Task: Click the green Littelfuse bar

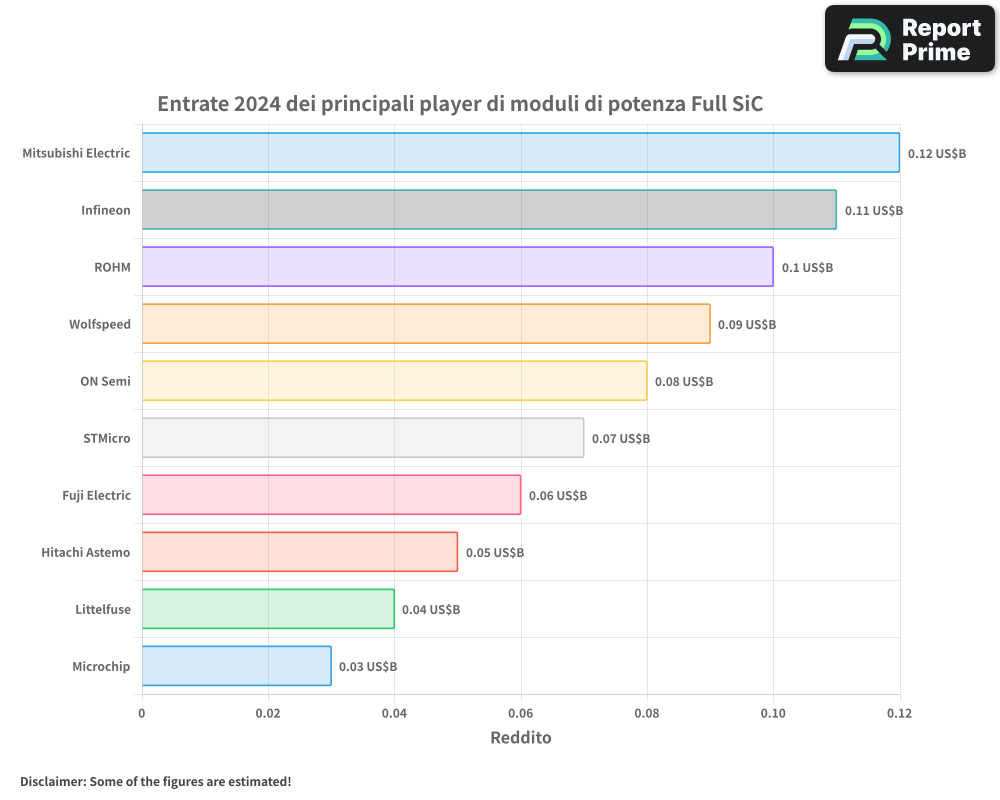Action: [x=268, y=609]
